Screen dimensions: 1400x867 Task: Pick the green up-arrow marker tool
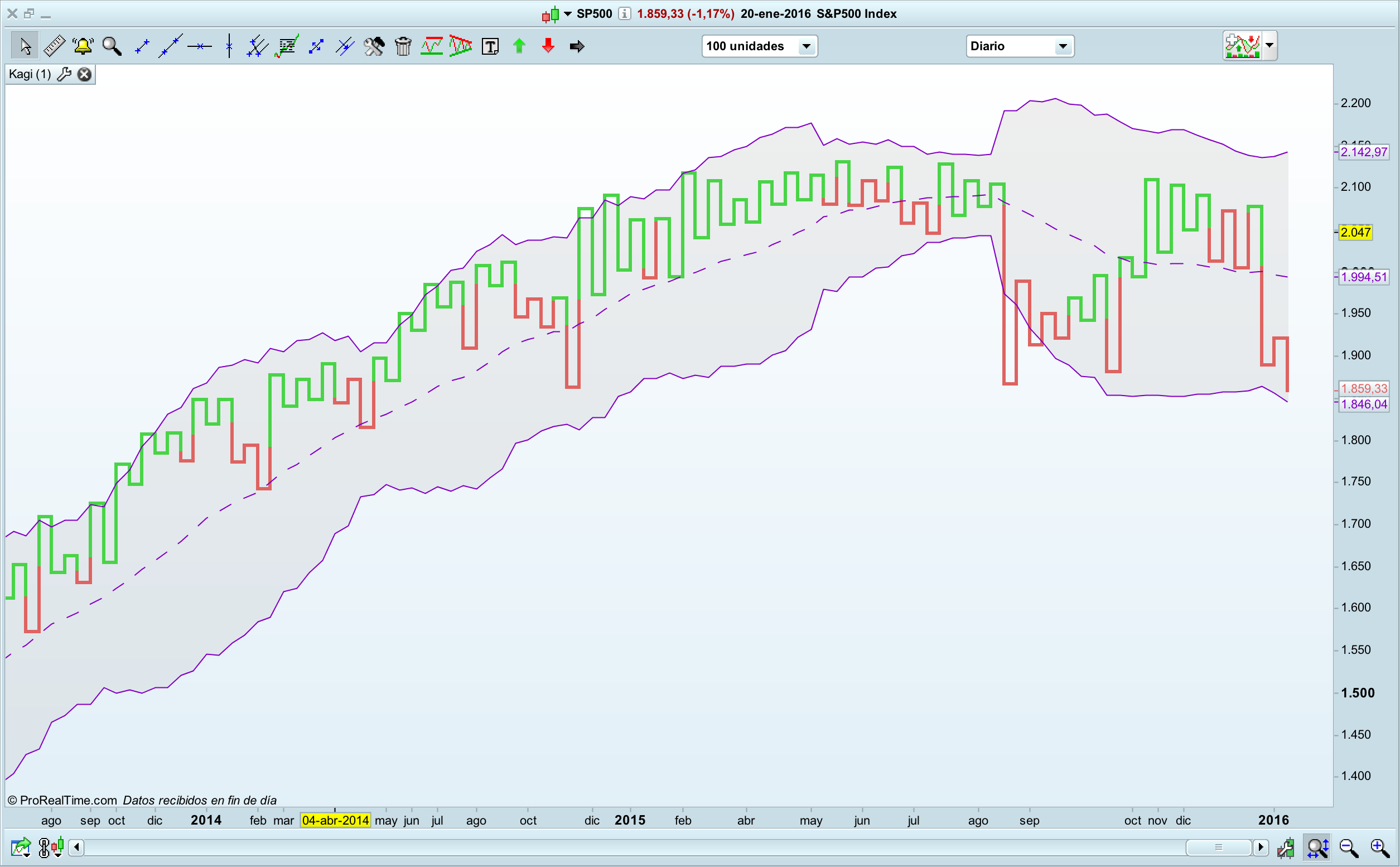tap(519, 46)
